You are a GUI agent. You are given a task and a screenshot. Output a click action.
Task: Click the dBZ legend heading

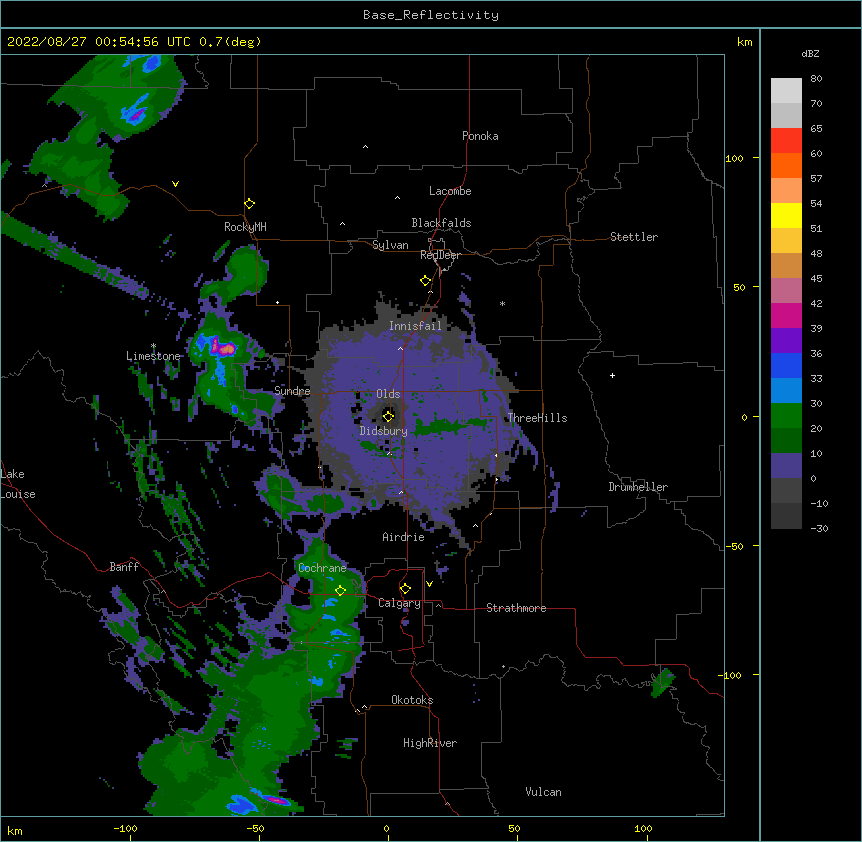(x=810, y=53)
